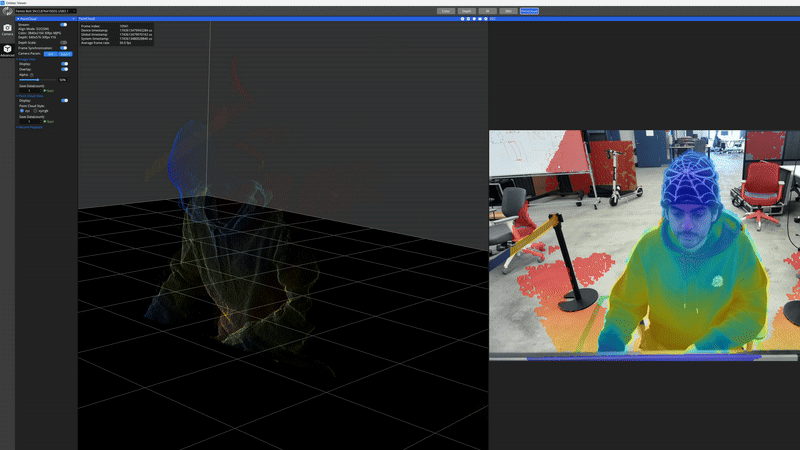Screen dimensions: 800x450
Task: Switch to the Depth view tab
Action: 467,11
